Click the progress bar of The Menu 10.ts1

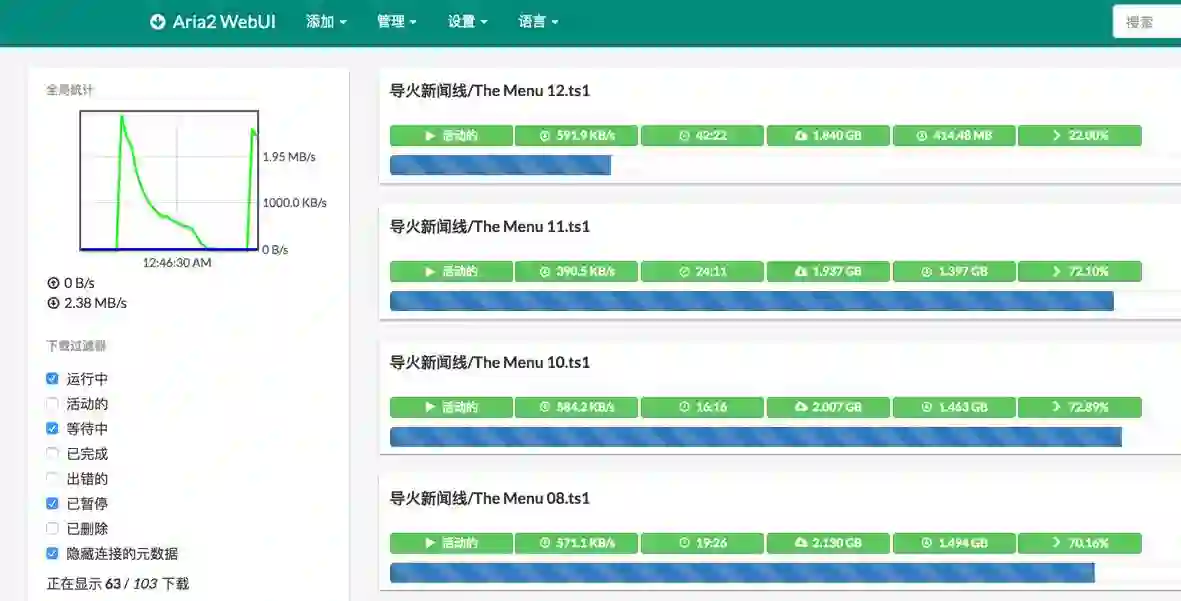point(786,437)
